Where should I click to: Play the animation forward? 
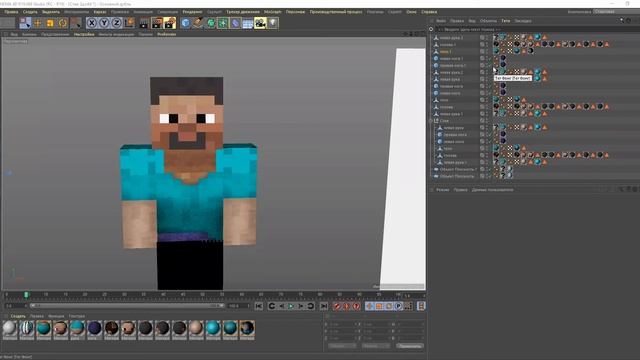pyautogui.click(x=291, y=306)
